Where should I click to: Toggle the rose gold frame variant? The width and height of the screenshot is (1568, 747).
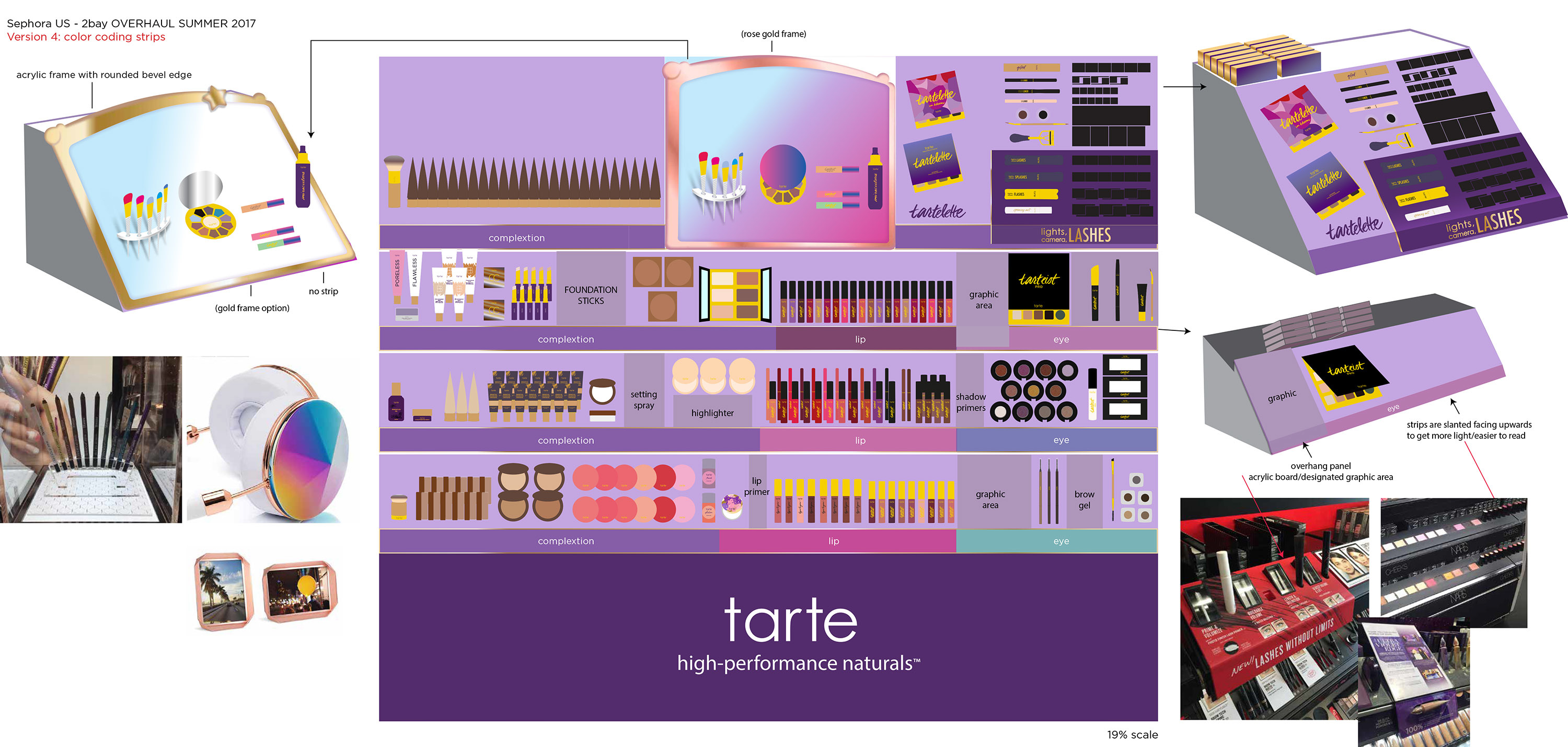point(773,34)
